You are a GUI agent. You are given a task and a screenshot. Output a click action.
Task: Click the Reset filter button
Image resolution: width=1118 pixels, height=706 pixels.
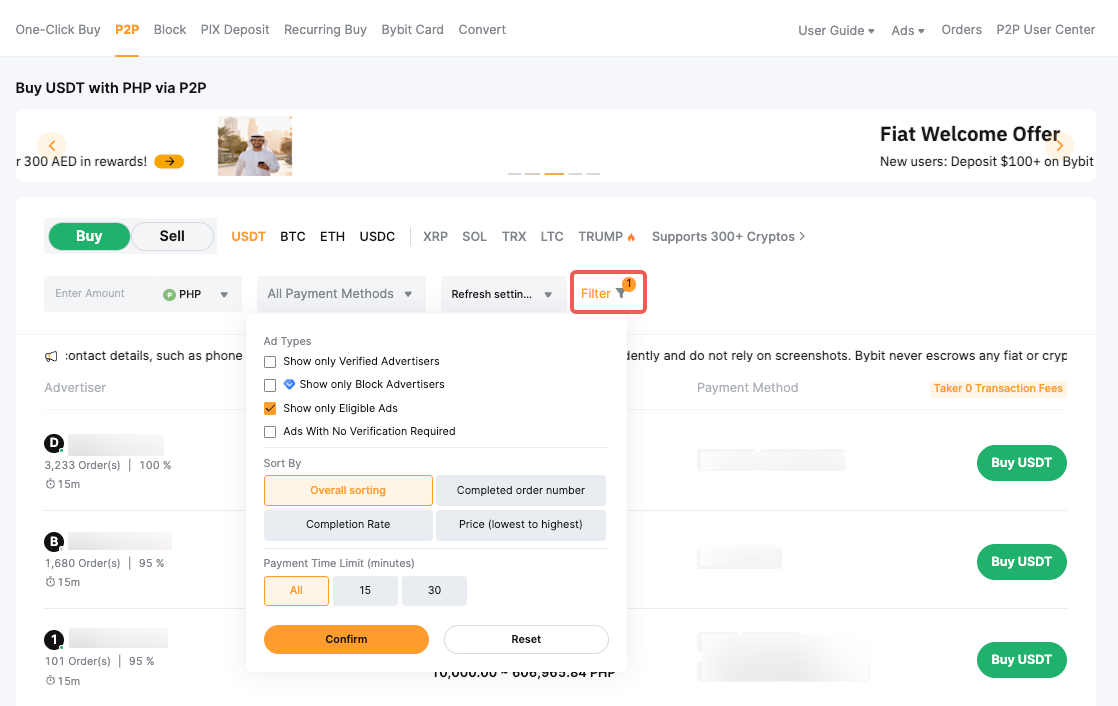(526, 639)
